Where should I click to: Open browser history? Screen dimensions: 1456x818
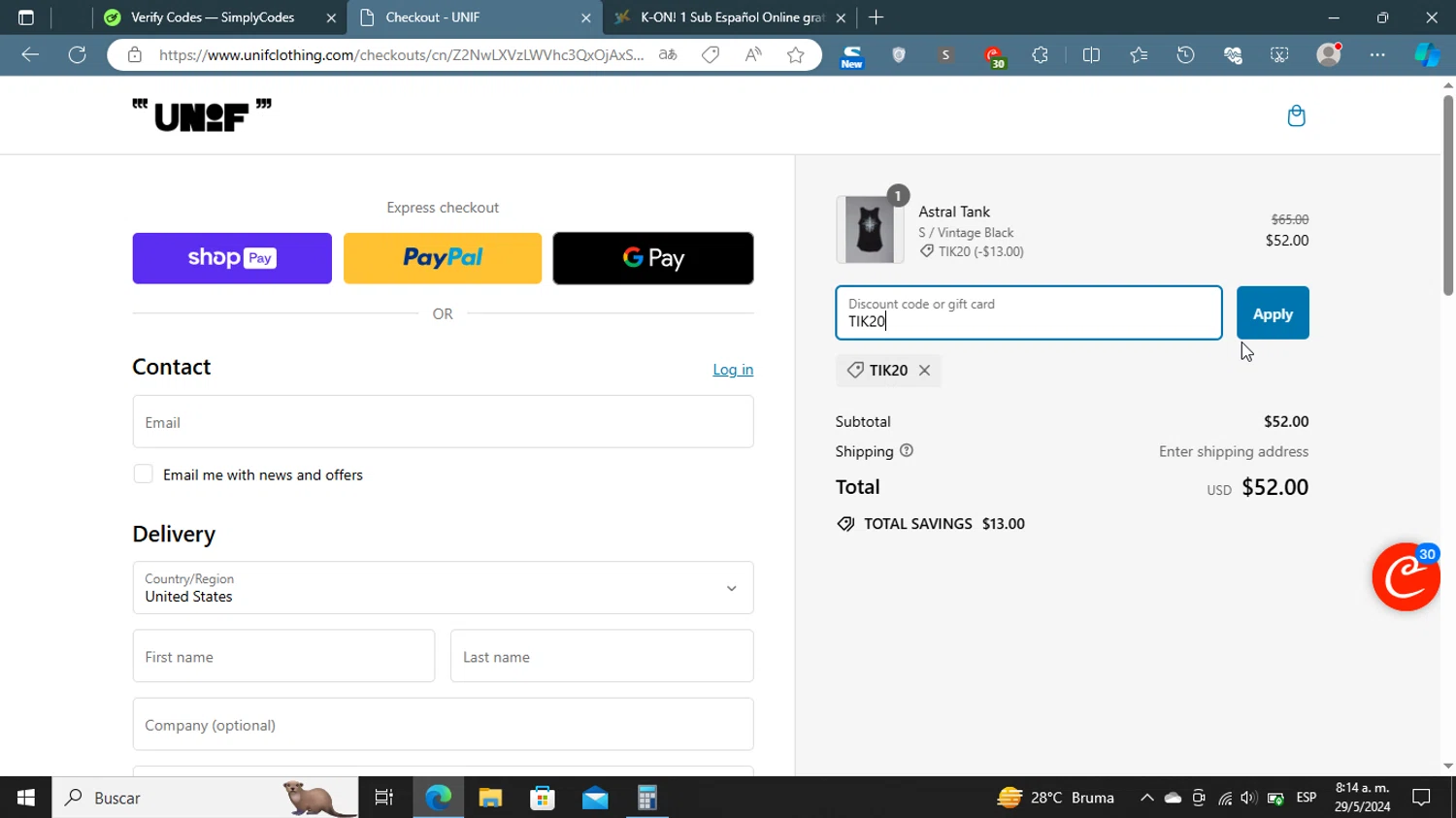tap(1186, 55)
